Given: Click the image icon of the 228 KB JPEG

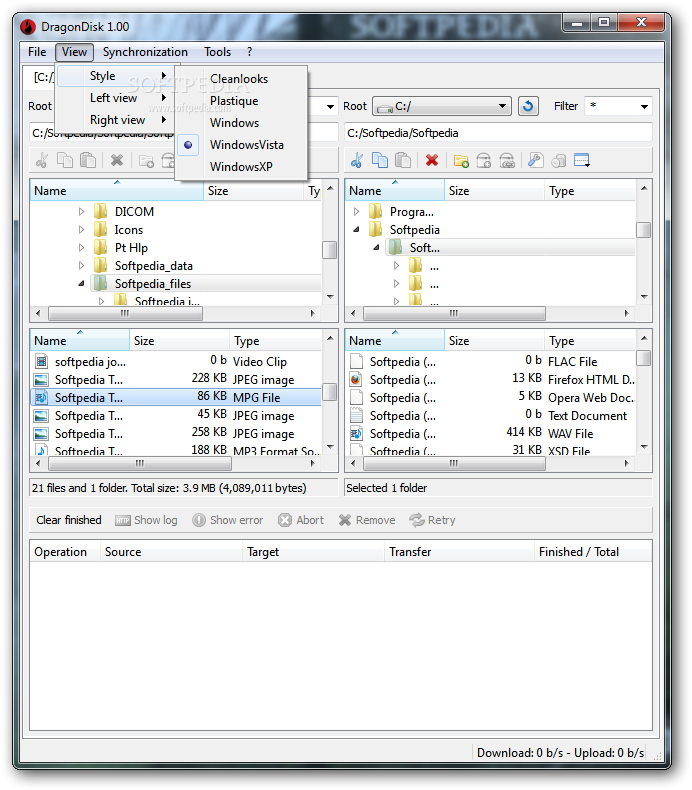Looking at the screenshot, I should pyautogui.click(x=41, y=379).
